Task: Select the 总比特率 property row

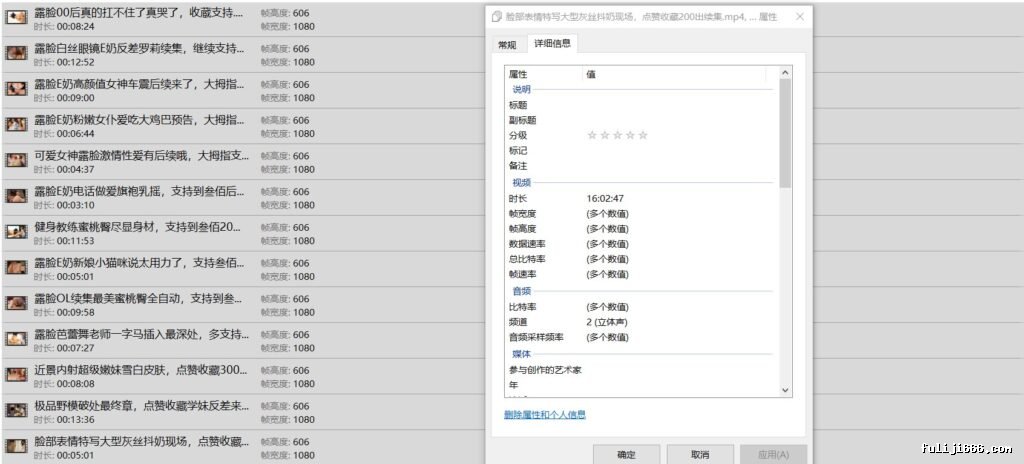Action: (x=642, y=259)
